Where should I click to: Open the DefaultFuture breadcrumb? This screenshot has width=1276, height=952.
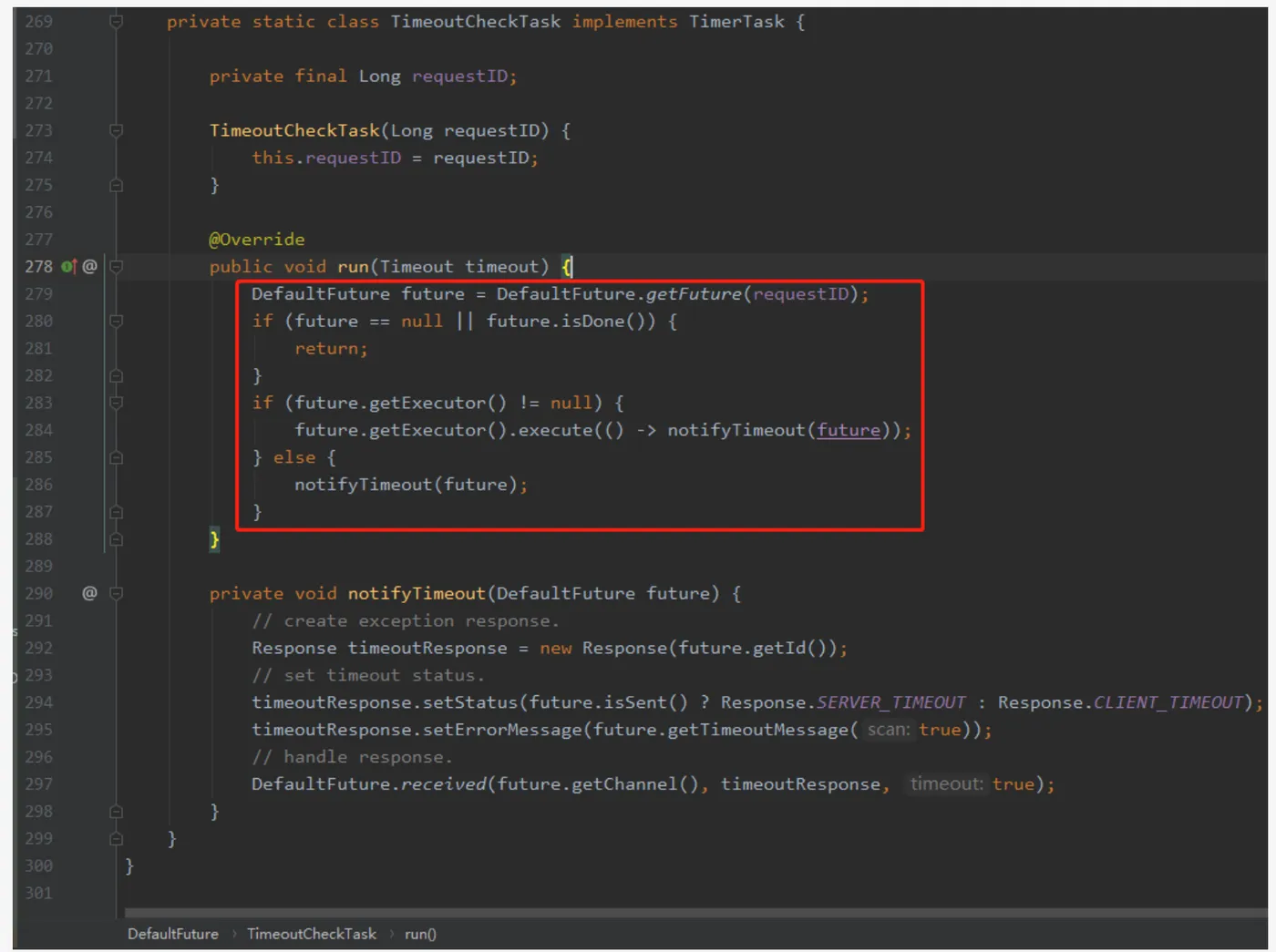(173, 934)
